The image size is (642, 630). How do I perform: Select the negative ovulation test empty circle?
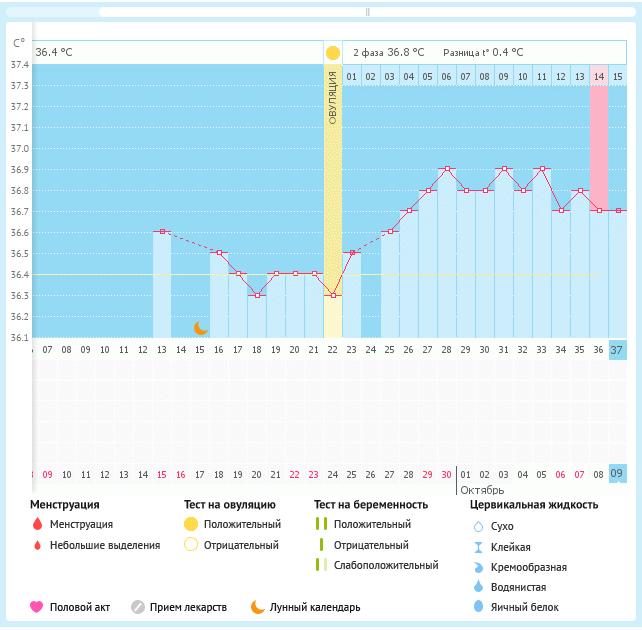tap(190, 545)
